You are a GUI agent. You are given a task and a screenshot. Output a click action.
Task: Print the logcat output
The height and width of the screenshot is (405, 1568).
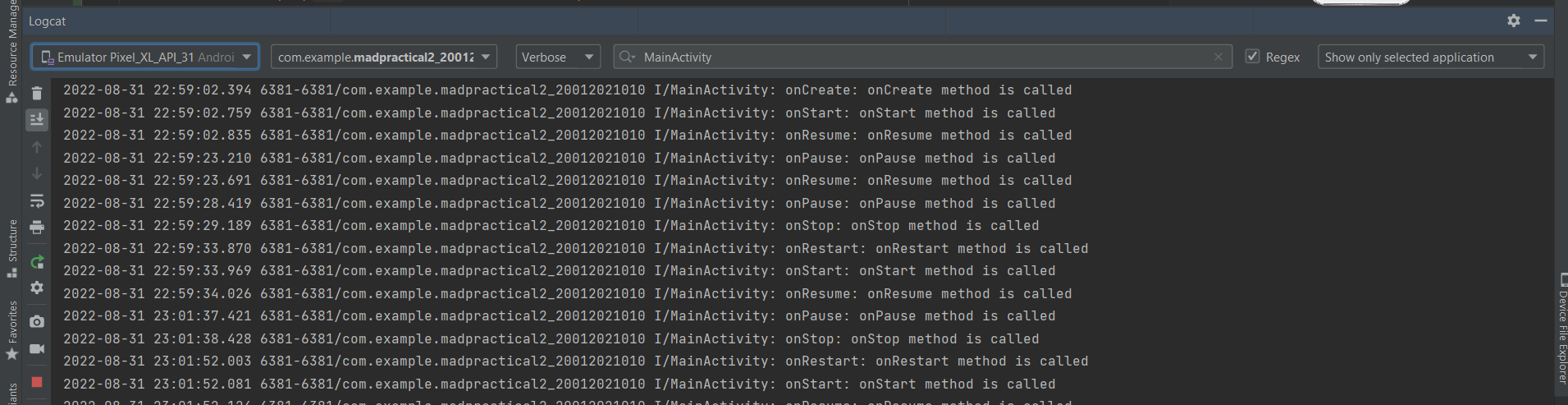coord(37,228)
